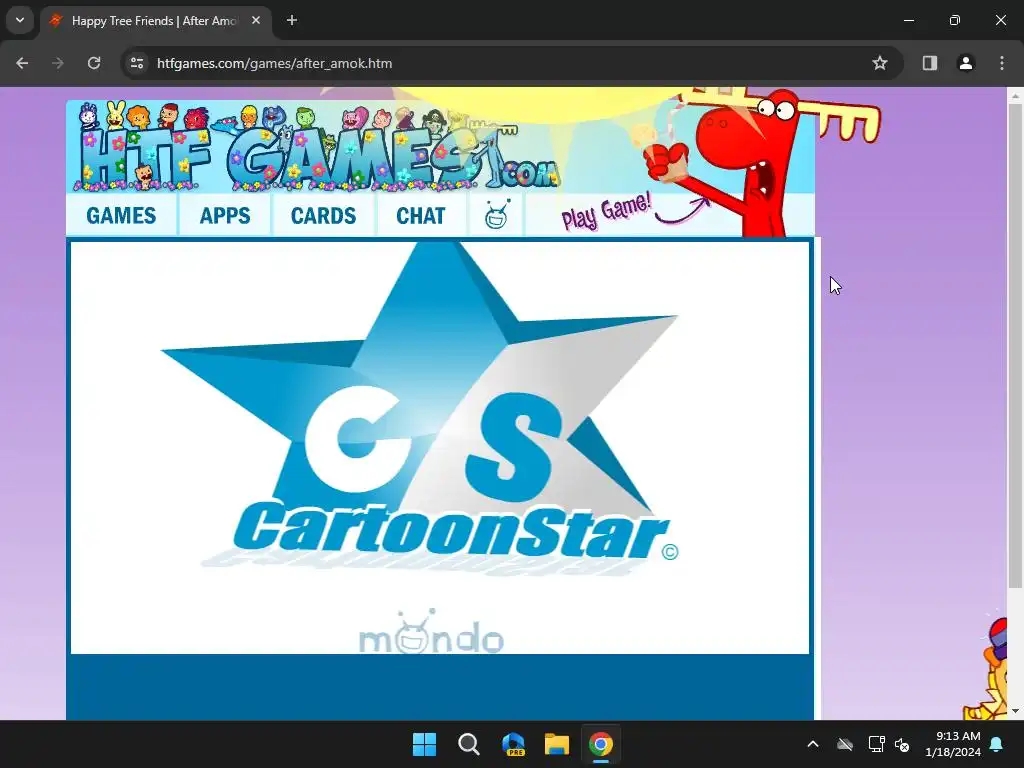Open the Chrome side panel

930,63
